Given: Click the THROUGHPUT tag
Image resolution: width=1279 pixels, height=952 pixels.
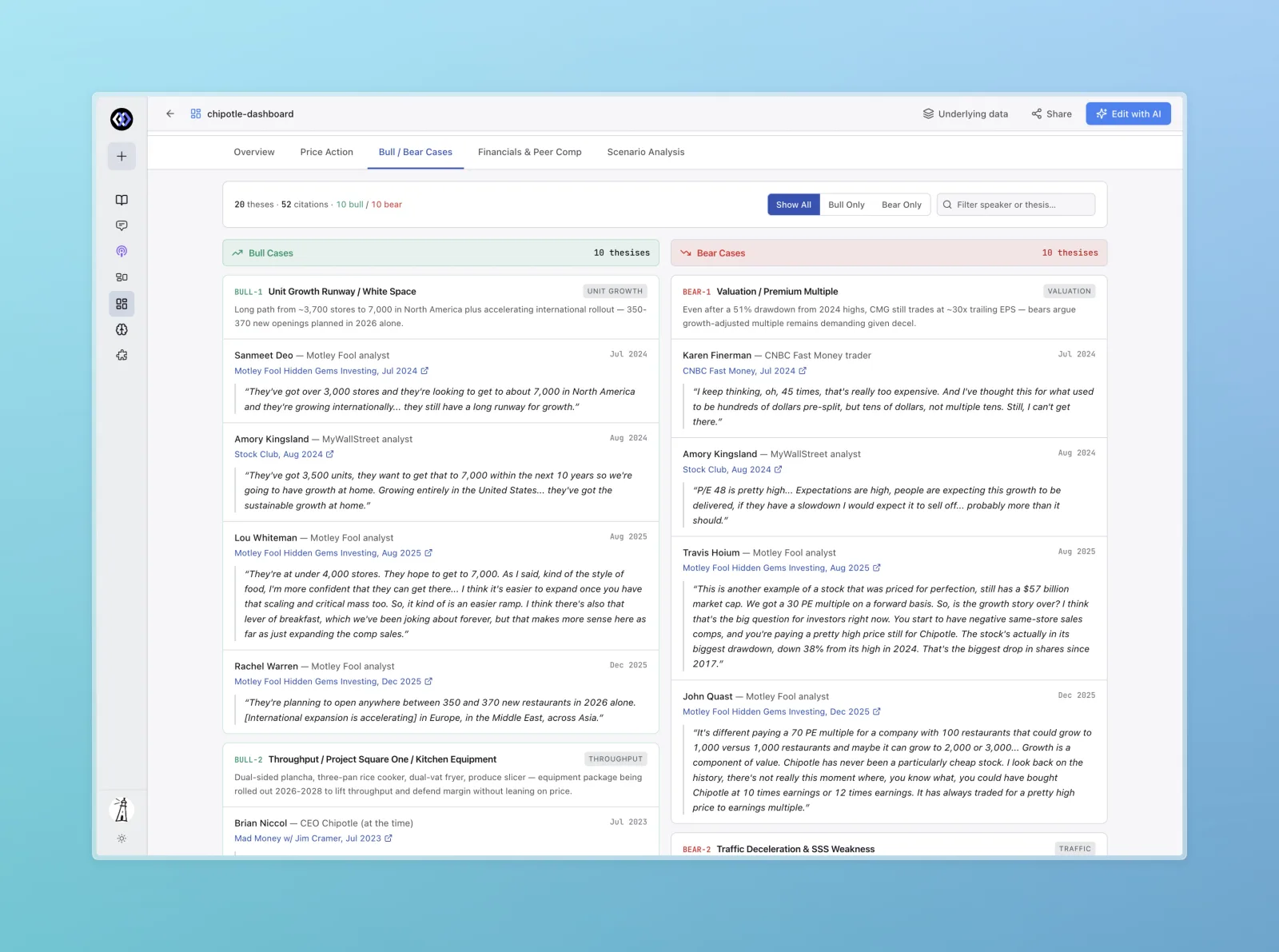Looking at the screenshot, I should [616, 759].
